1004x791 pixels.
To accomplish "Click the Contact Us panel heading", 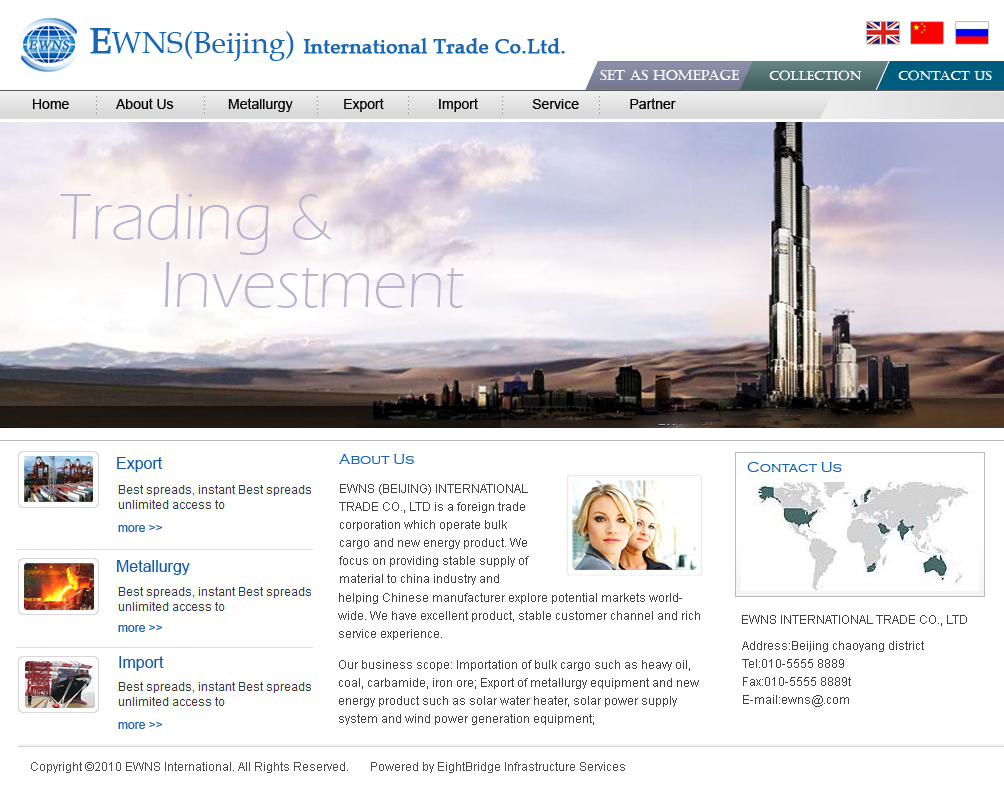I will pyautogui.click(x=795, y=468).
